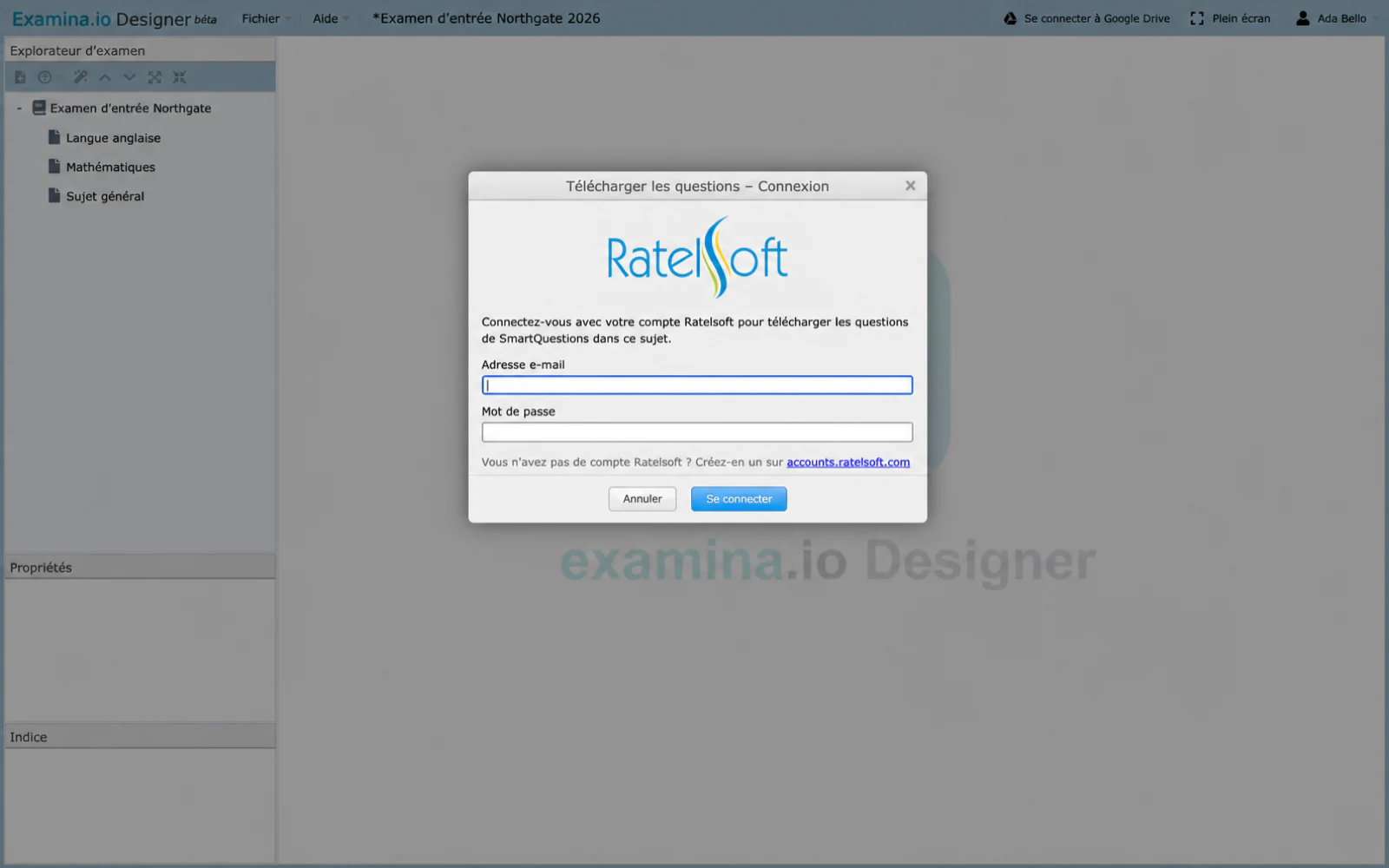The height and width of the screenshot is (868, 1389).
Task: Open the Fichier menu
Action: point(266,18)
